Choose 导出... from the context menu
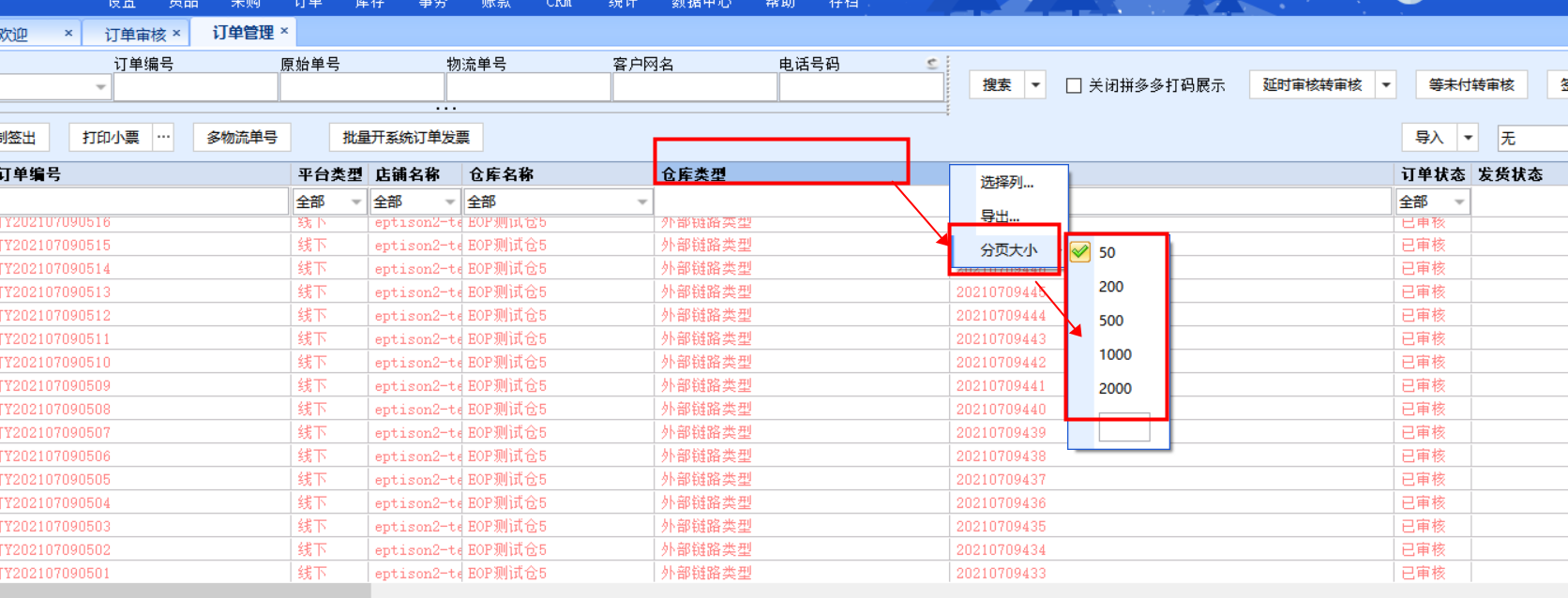1568x598 pixels. coord(999,217)
